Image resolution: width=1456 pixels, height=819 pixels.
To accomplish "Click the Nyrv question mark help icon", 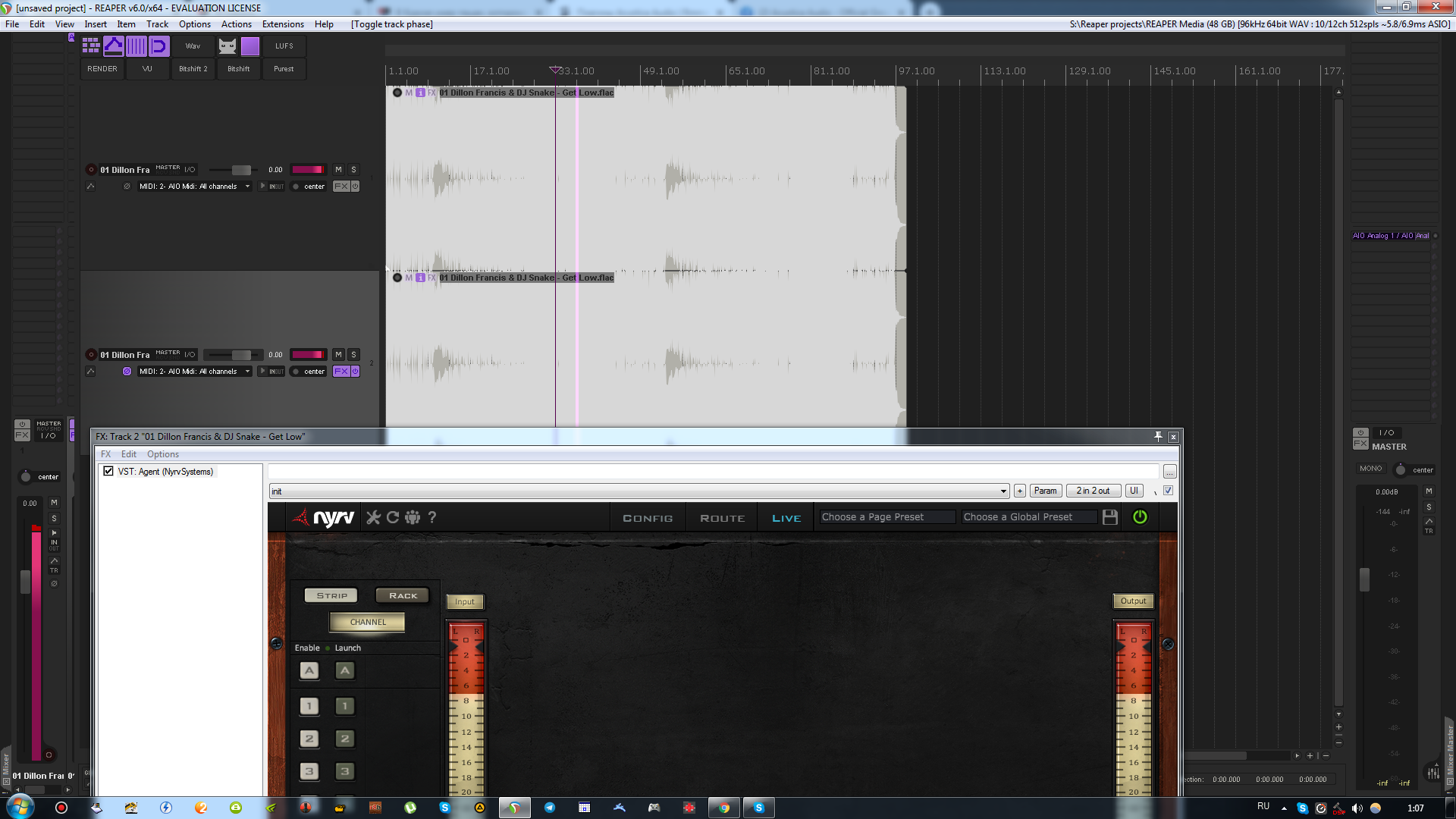I will (x=432, y=517).
